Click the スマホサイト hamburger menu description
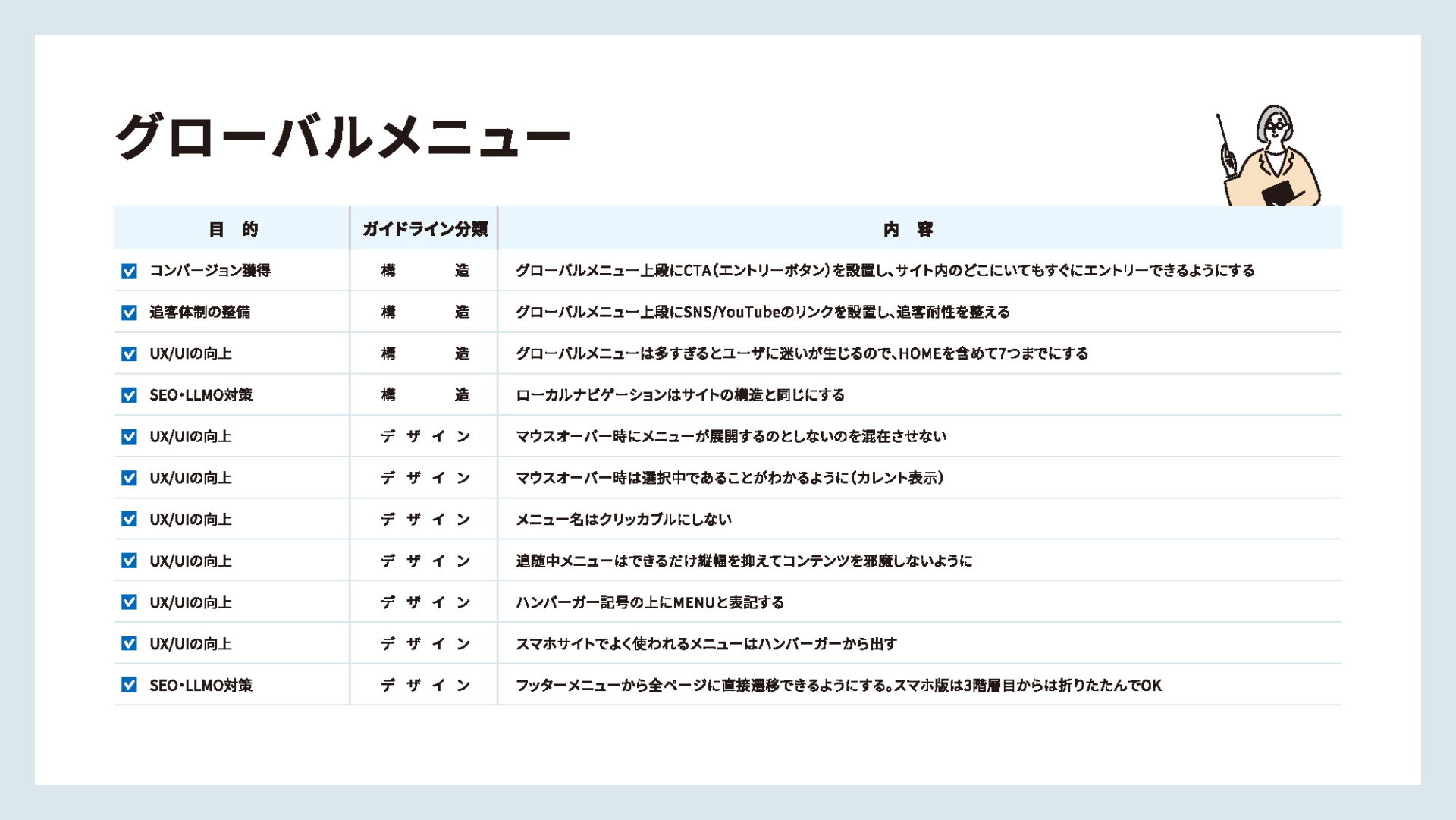 pyautogui.click(x=705, y=644)
